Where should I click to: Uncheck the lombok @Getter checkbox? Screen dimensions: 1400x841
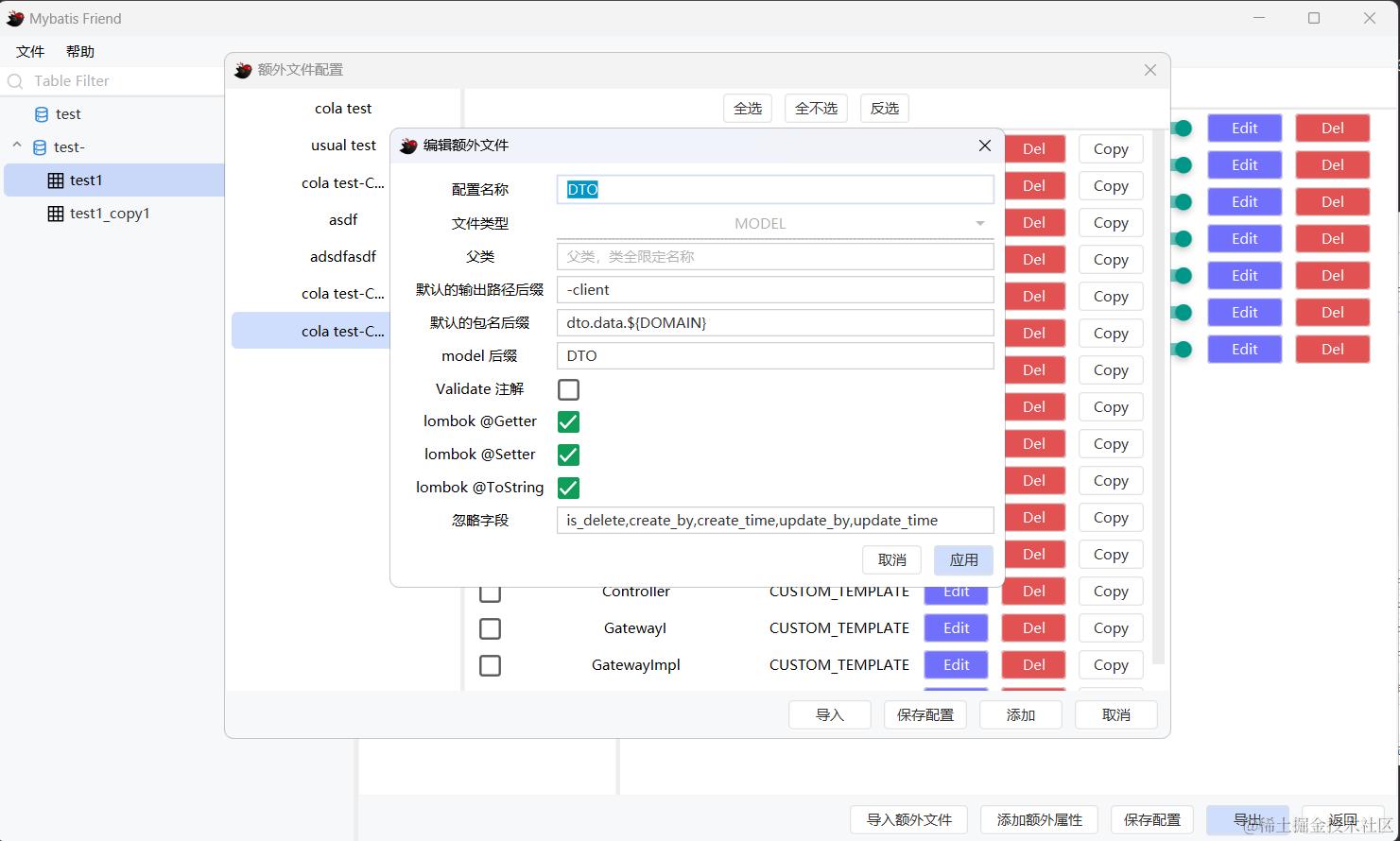click(568, 421)
